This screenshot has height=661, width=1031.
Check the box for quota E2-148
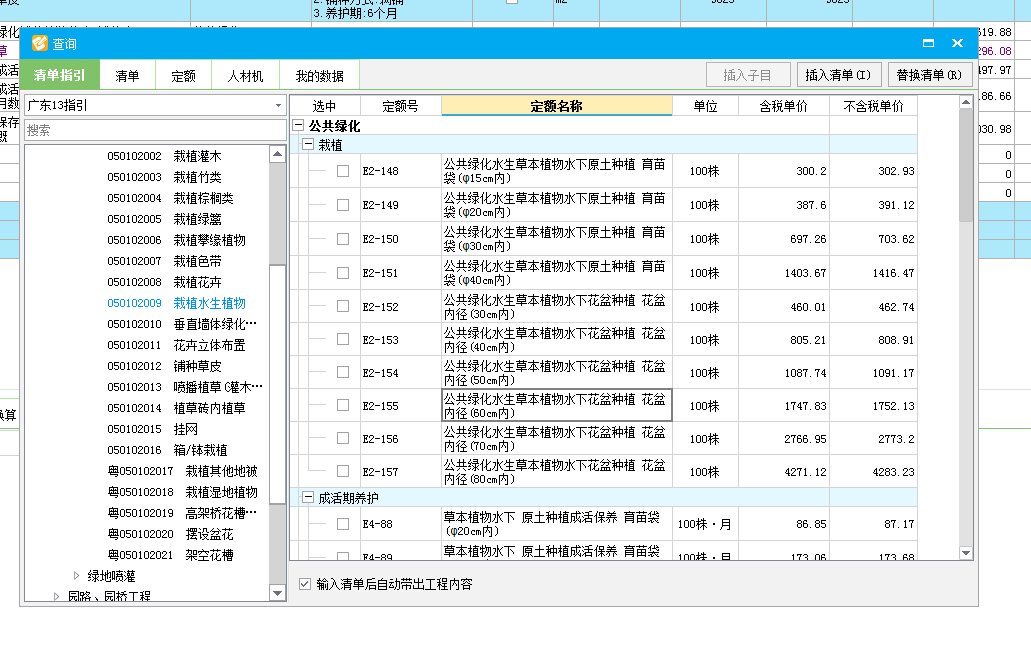[343, 171]
